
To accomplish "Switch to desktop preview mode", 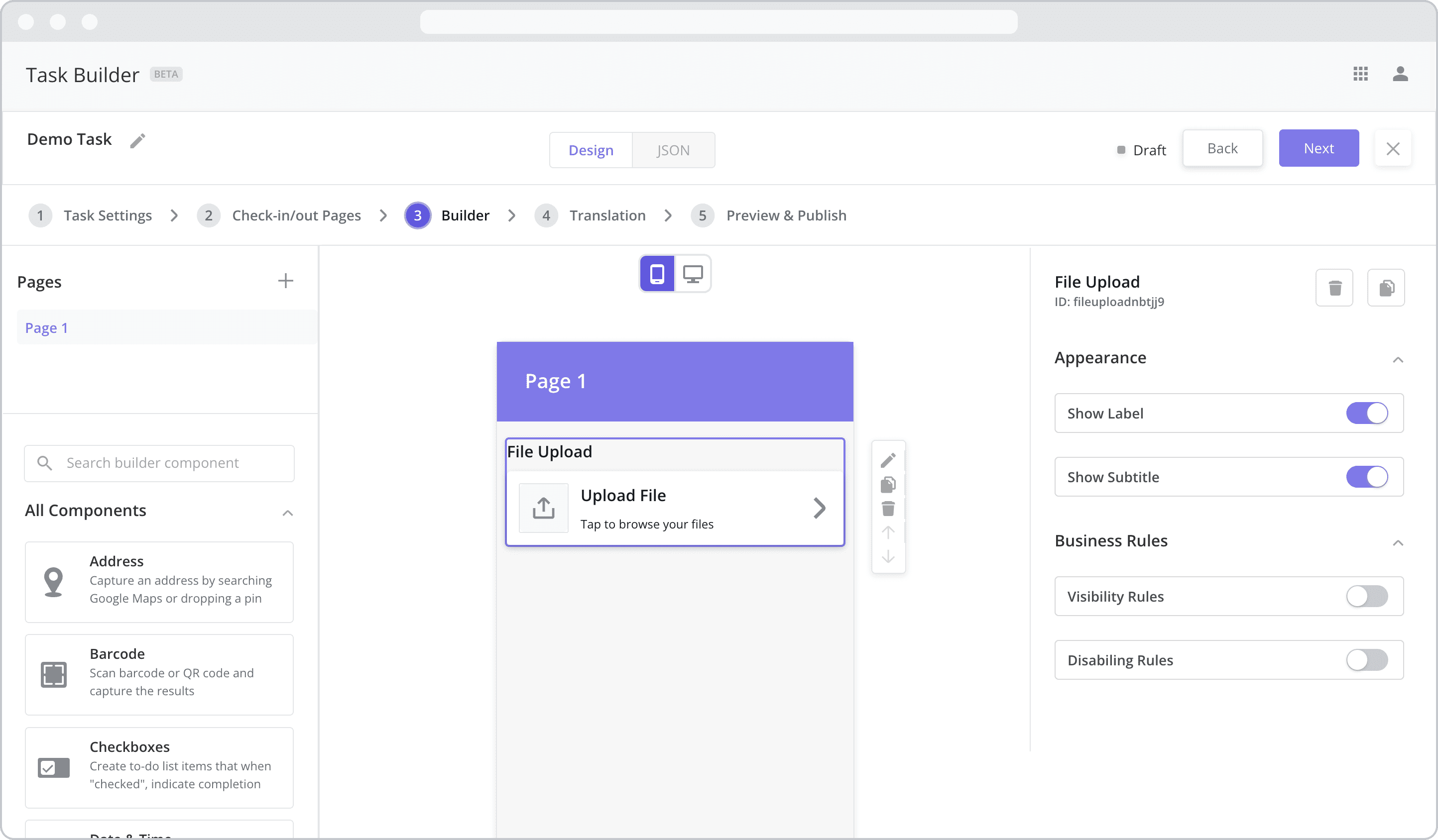I will tap(693, 274).
